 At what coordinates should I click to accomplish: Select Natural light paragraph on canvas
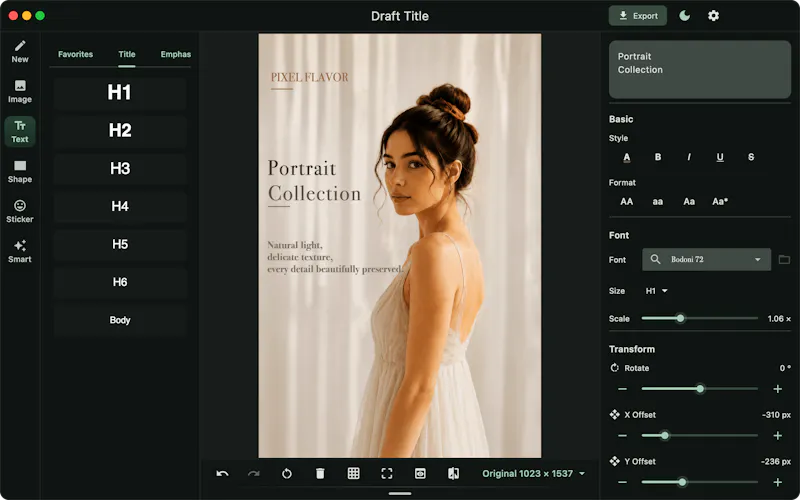tap(335, 257)
